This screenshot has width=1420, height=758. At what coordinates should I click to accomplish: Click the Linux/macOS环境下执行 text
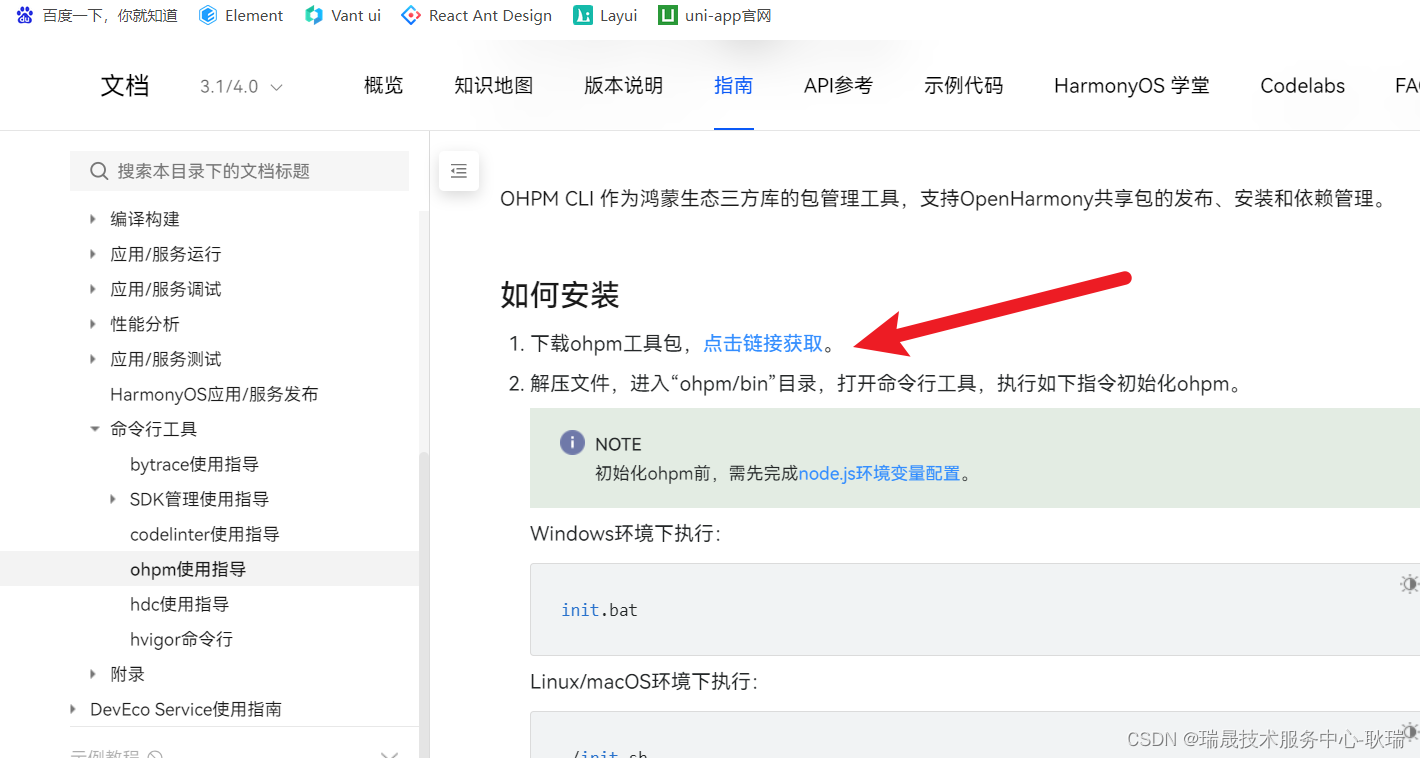click(644, 681)
